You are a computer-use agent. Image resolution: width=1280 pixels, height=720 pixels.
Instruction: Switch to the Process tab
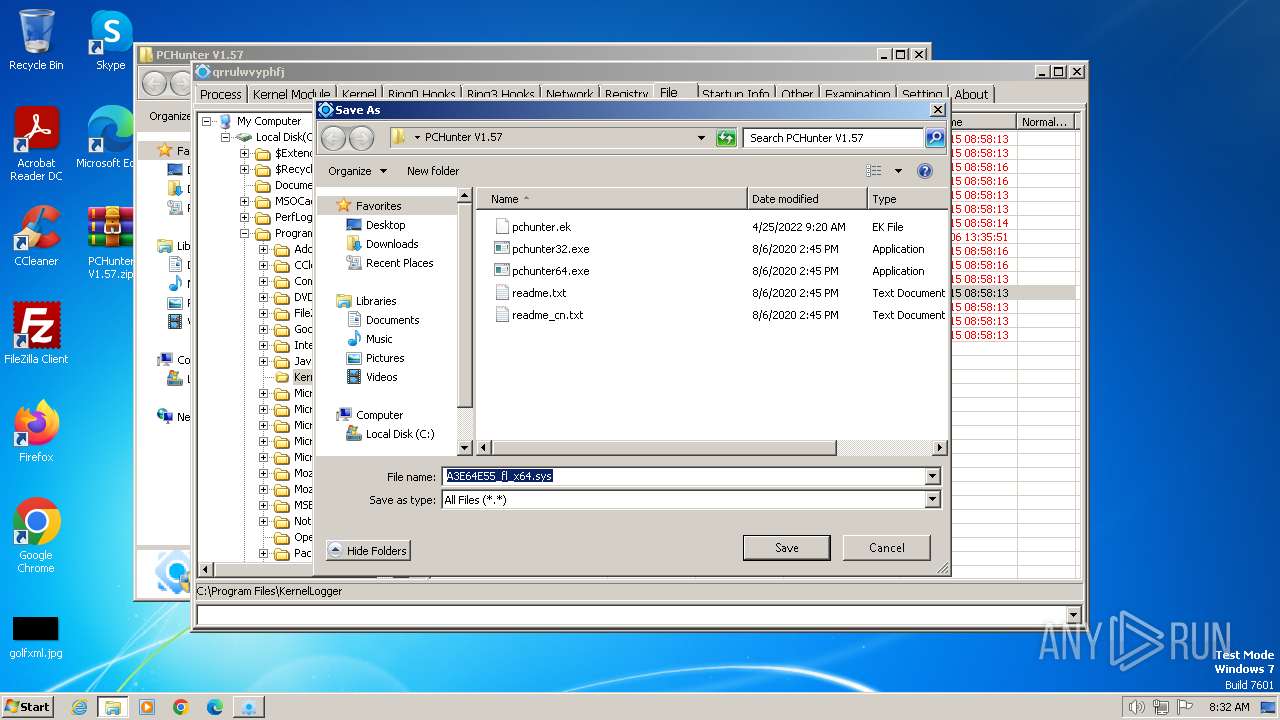(220, 94)
